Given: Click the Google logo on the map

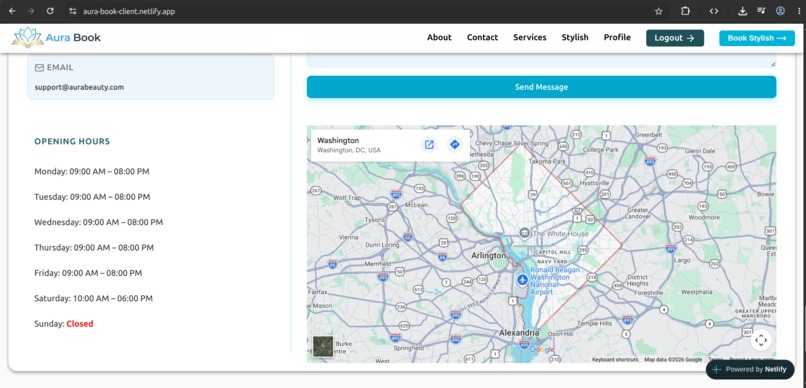Looking at the screenshot, I should 542,350.
